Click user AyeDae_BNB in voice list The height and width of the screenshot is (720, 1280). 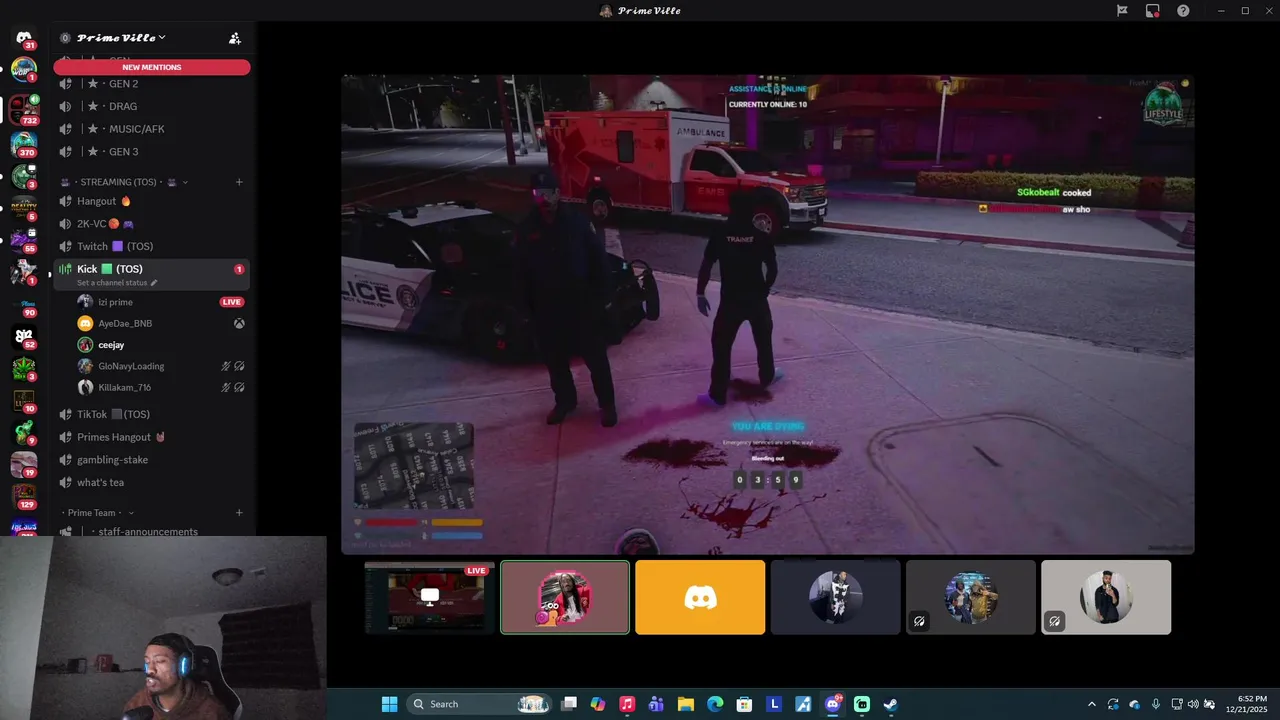pyautogui.click(x=160, y=323)
